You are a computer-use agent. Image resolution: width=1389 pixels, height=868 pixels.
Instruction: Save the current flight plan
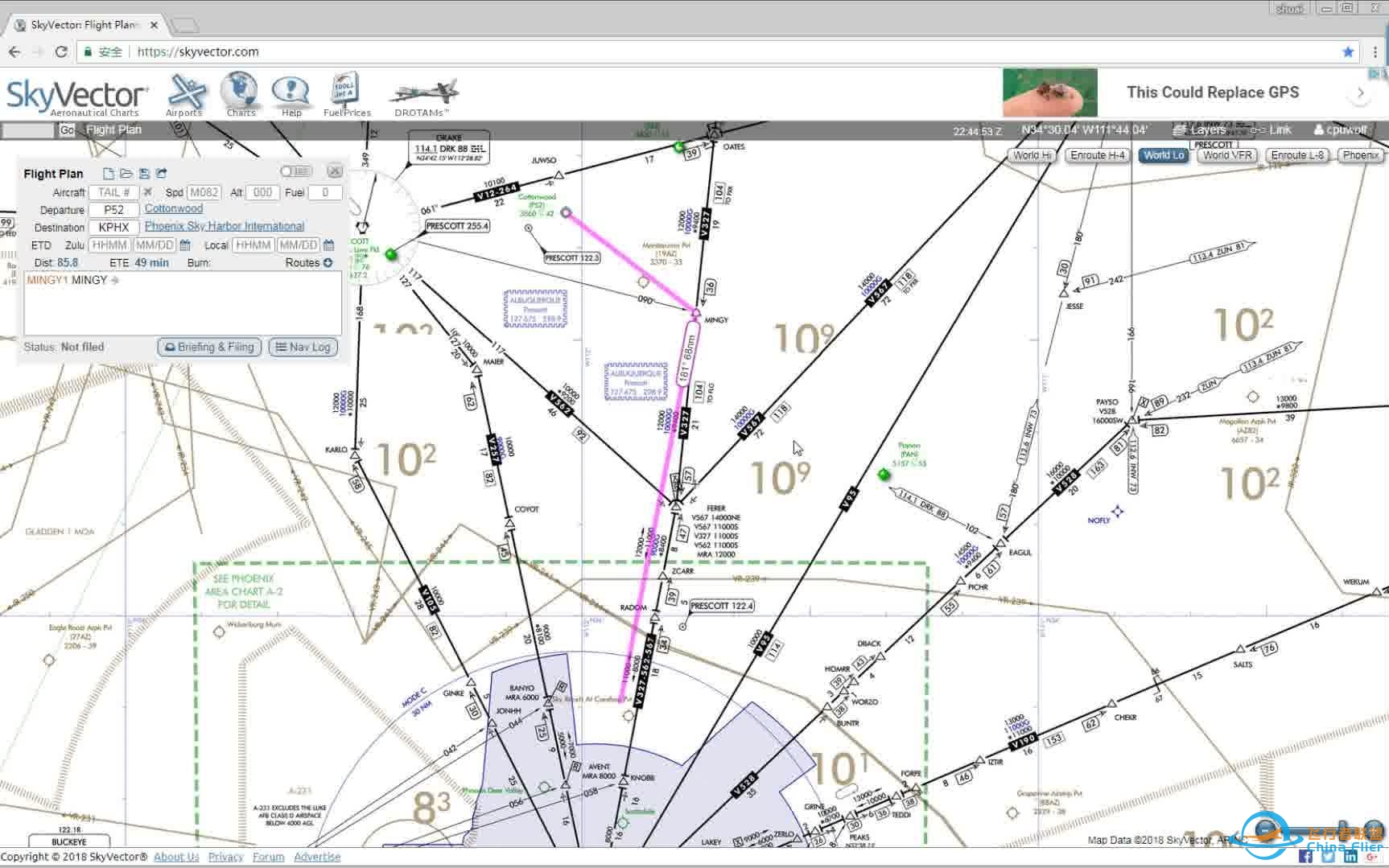click(x=144, y=173)
